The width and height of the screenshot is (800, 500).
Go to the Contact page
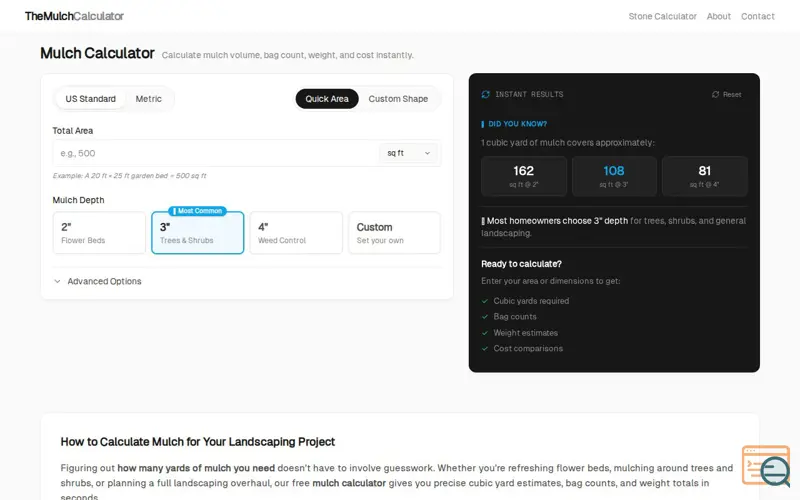coord(758,16)
